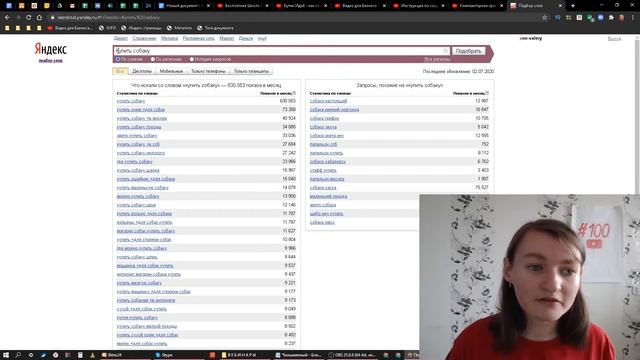Open the query link with 40 924 impressions
Image resolution: width=640 pixels, height=360 pixels.
point(142,118)
